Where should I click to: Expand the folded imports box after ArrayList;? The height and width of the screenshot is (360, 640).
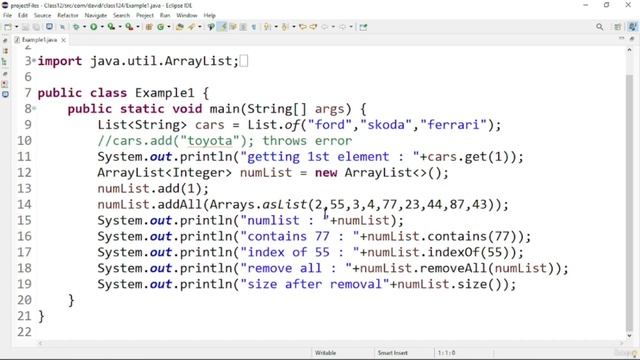click(244, 61)
